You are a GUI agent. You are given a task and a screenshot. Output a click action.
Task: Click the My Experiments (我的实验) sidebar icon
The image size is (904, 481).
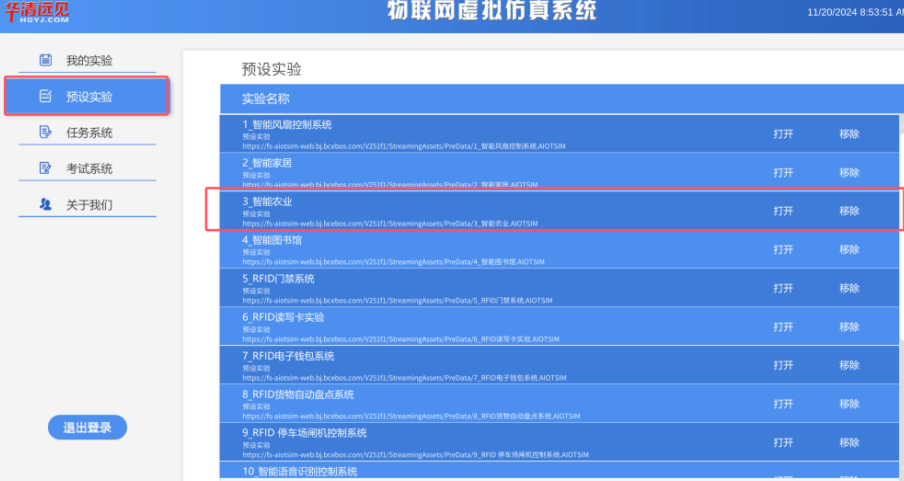(45, 61)
